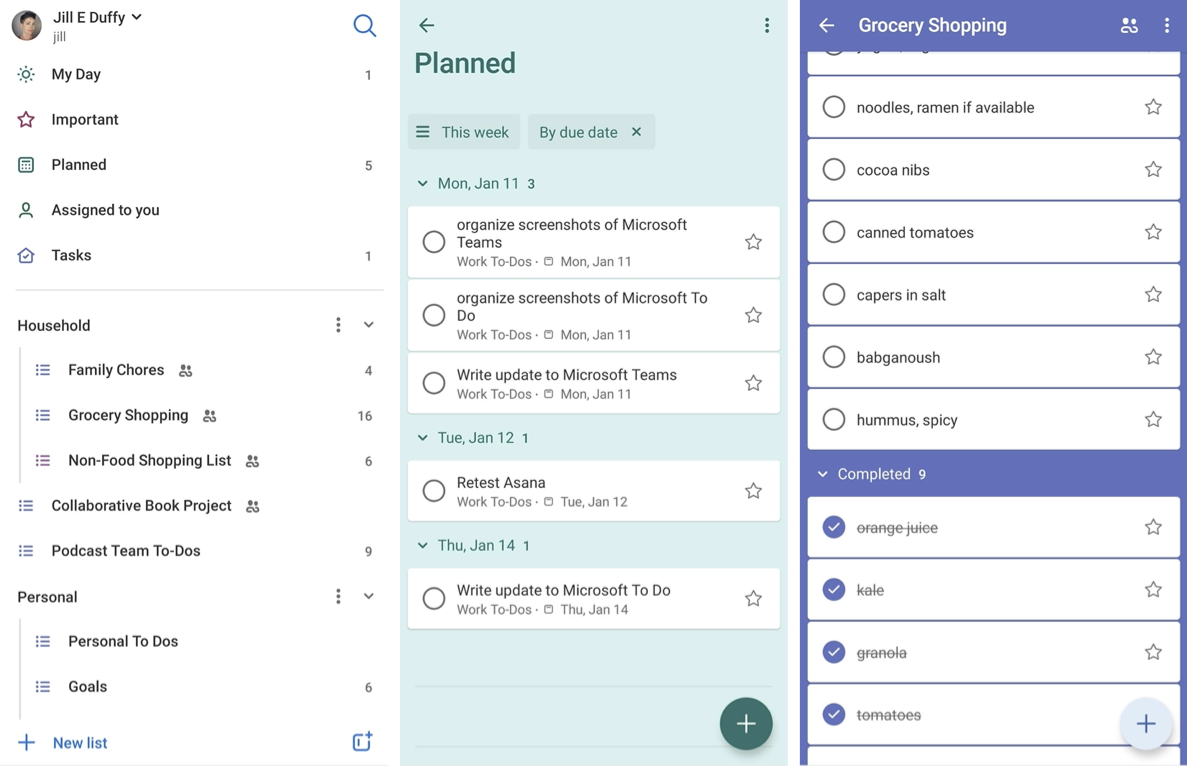
Task: Star the Retest Asana task
Action: point(753,491)
